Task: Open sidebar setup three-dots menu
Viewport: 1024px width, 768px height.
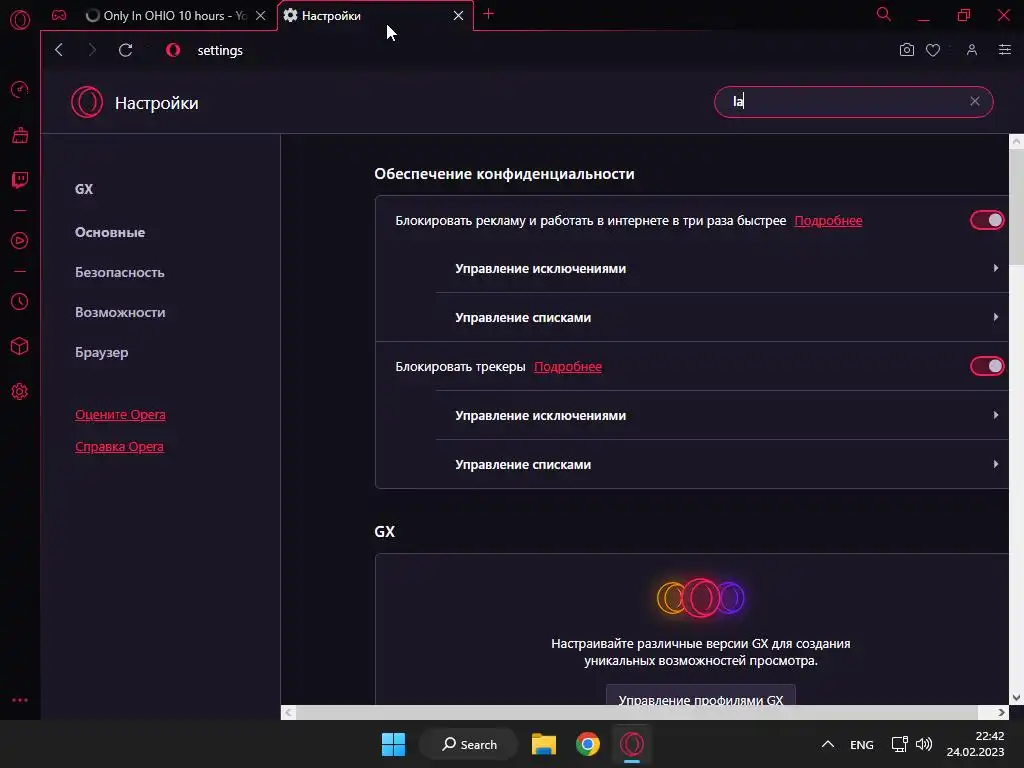Action: [x=20, y=700]
